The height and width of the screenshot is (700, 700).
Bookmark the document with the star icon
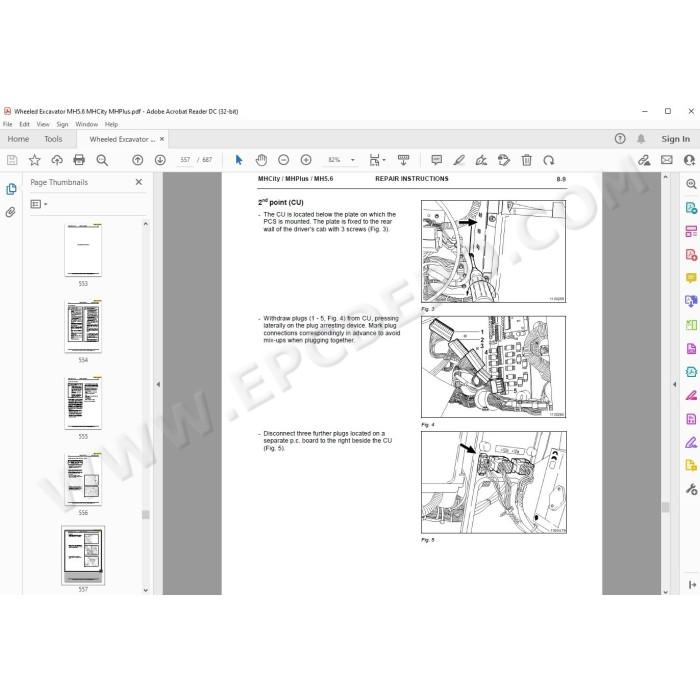(x=34, y=160)
